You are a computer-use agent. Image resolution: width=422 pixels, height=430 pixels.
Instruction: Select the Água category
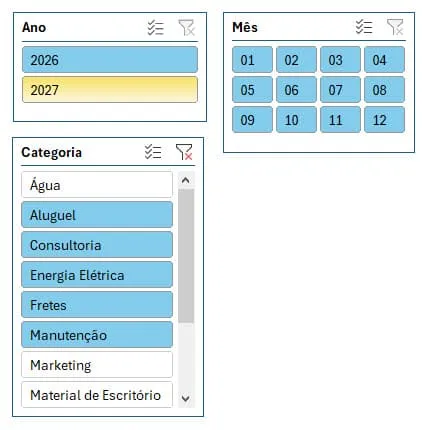[97, 185]
